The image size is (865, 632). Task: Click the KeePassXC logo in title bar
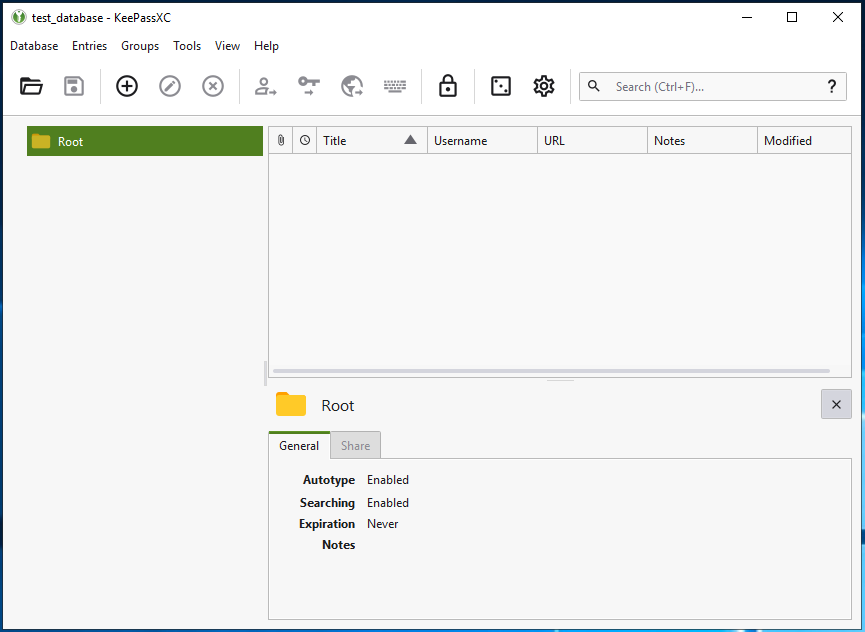point(19,17)
